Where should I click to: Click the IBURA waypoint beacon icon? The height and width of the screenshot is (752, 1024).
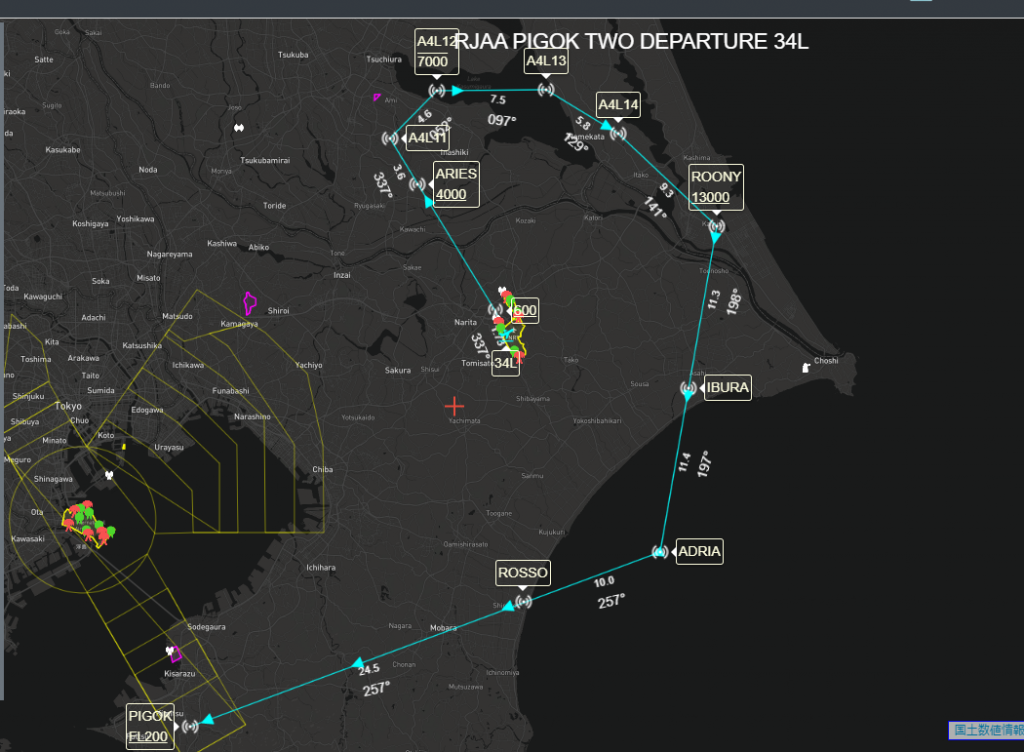[x=688, y=388]
